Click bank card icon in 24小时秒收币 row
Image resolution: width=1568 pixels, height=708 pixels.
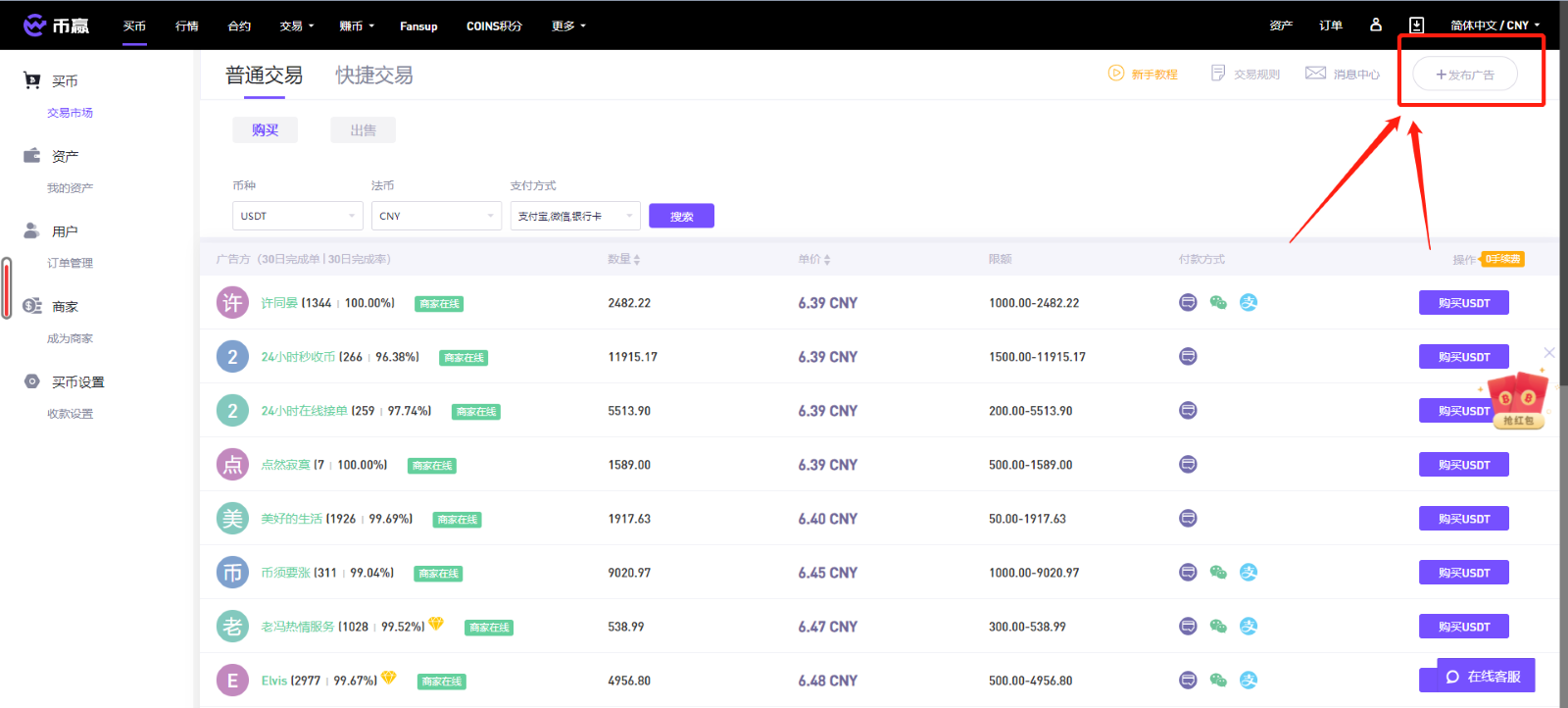pos(1188,357)
